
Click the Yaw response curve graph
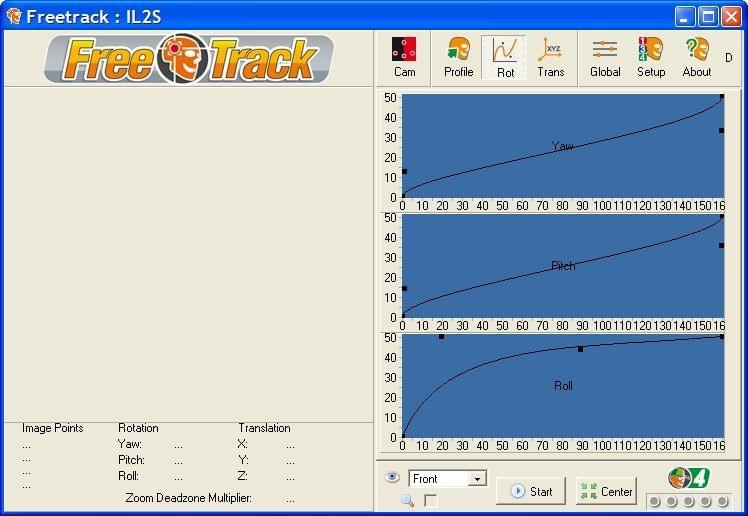point(562,146)
